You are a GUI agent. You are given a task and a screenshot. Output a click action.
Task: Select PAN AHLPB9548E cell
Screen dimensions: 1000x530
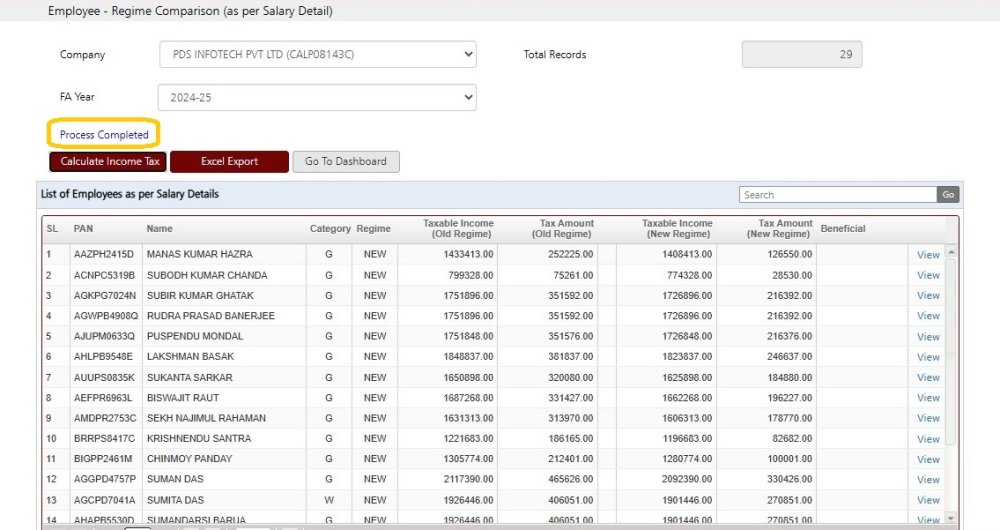point(103,357)
